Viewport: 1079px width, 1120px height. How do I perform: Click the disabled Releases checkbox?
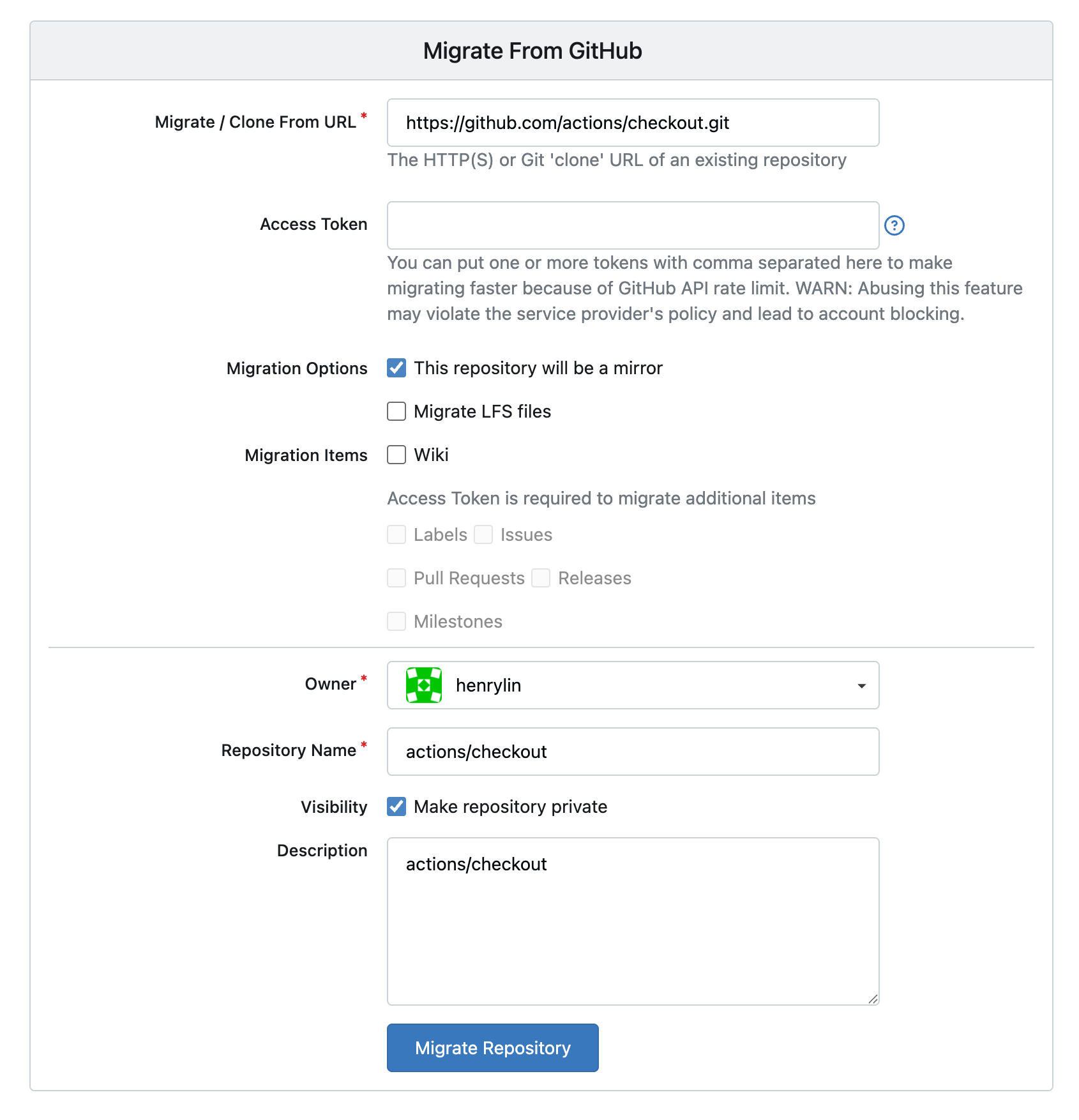pyautogui.click(x=541, y=578)
